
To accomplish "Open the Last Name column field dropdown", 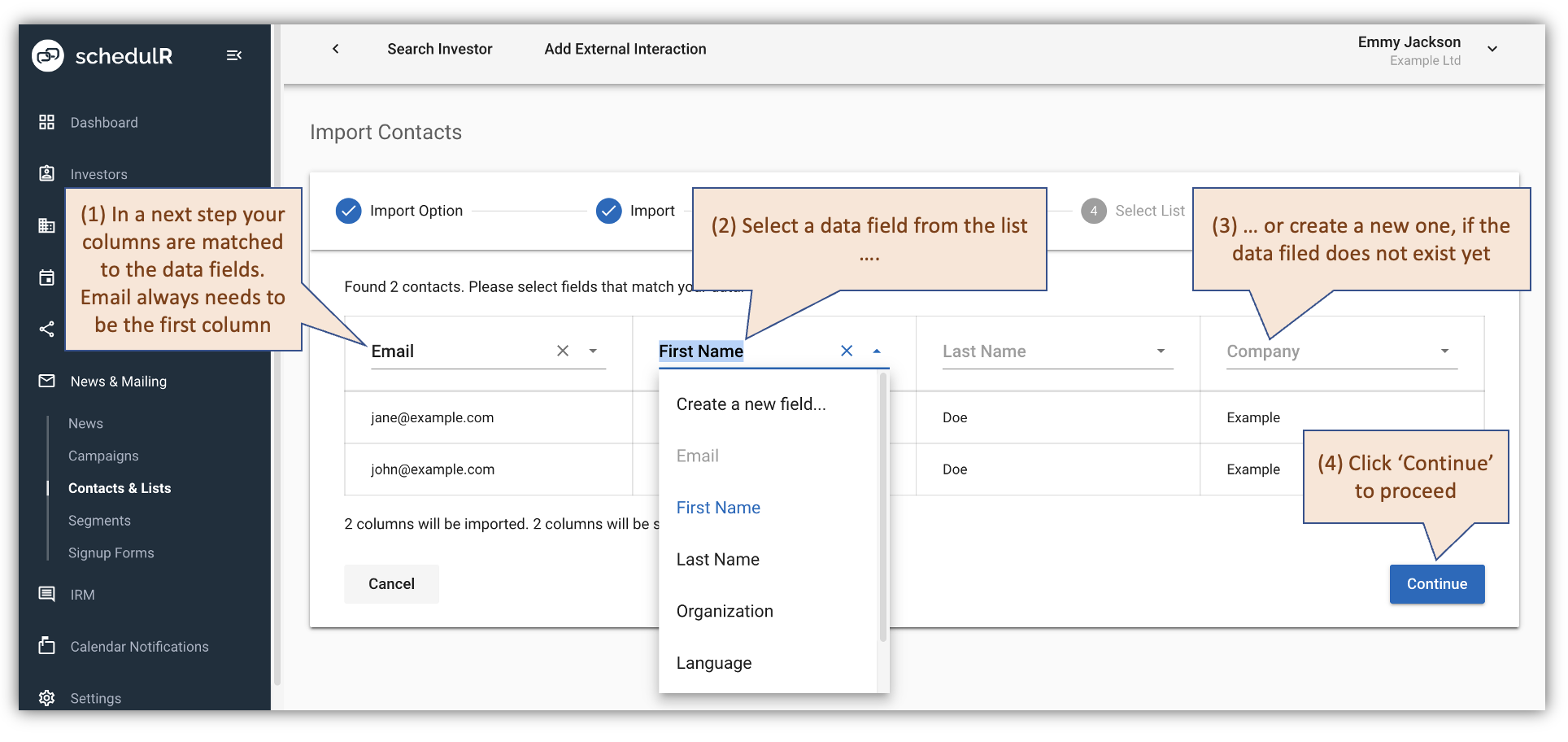I will [x=1161, y=351].
